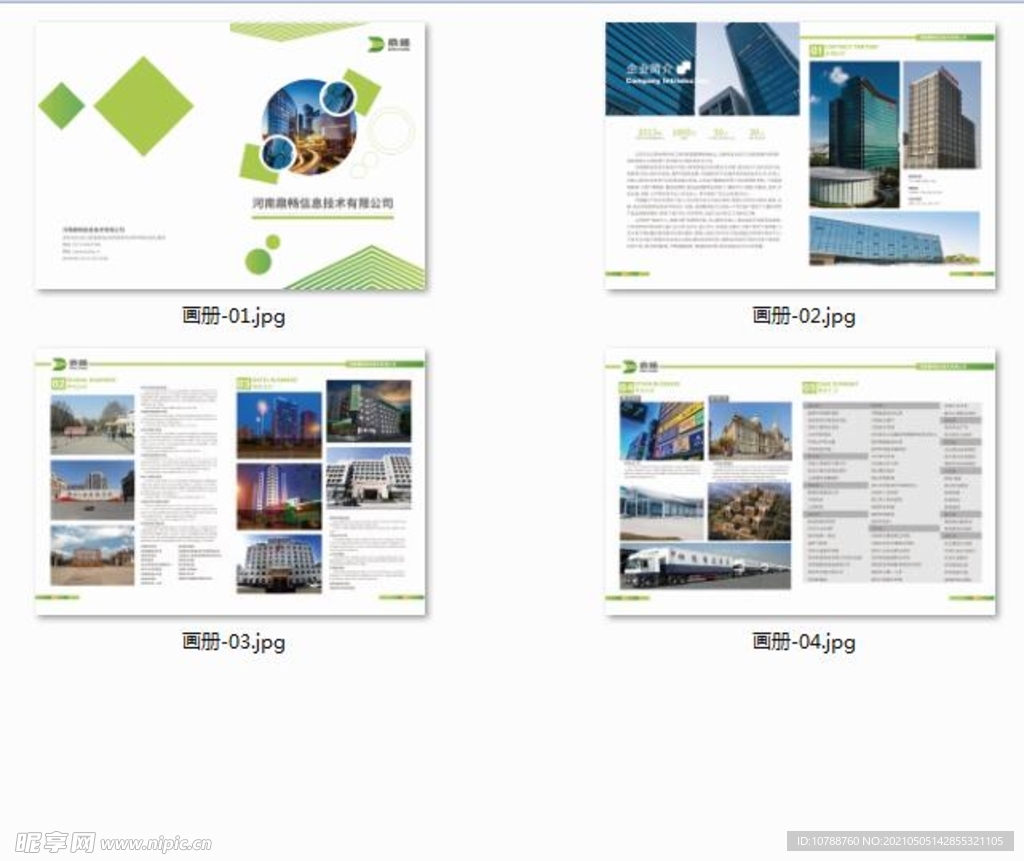
Task: Click the wide glass building photo in 画册-02
Action: [x=894, y=239]
